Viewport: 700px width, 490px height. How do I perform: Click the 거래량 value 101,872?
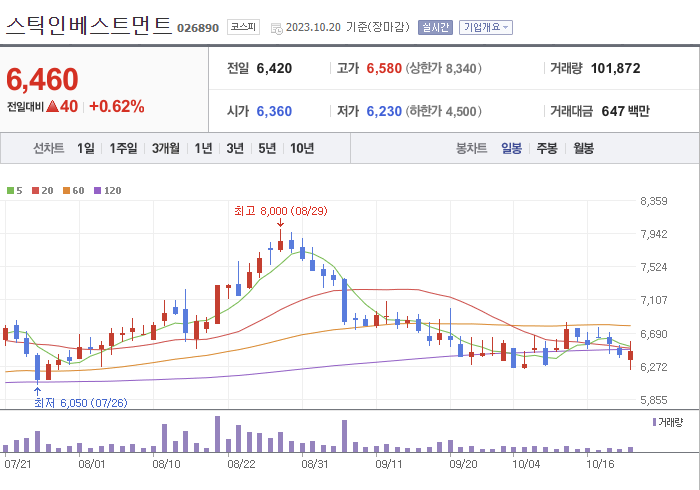[616, 68]
